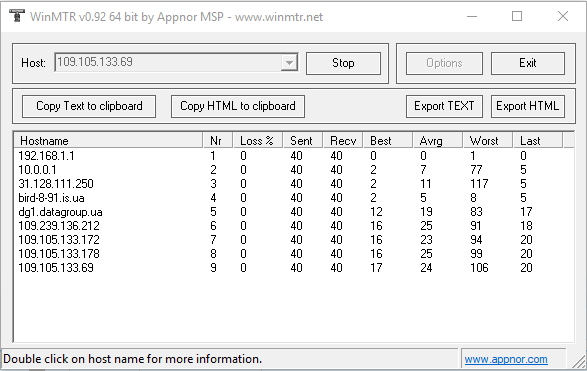Open the www.appnor.com link

point(506,359)
